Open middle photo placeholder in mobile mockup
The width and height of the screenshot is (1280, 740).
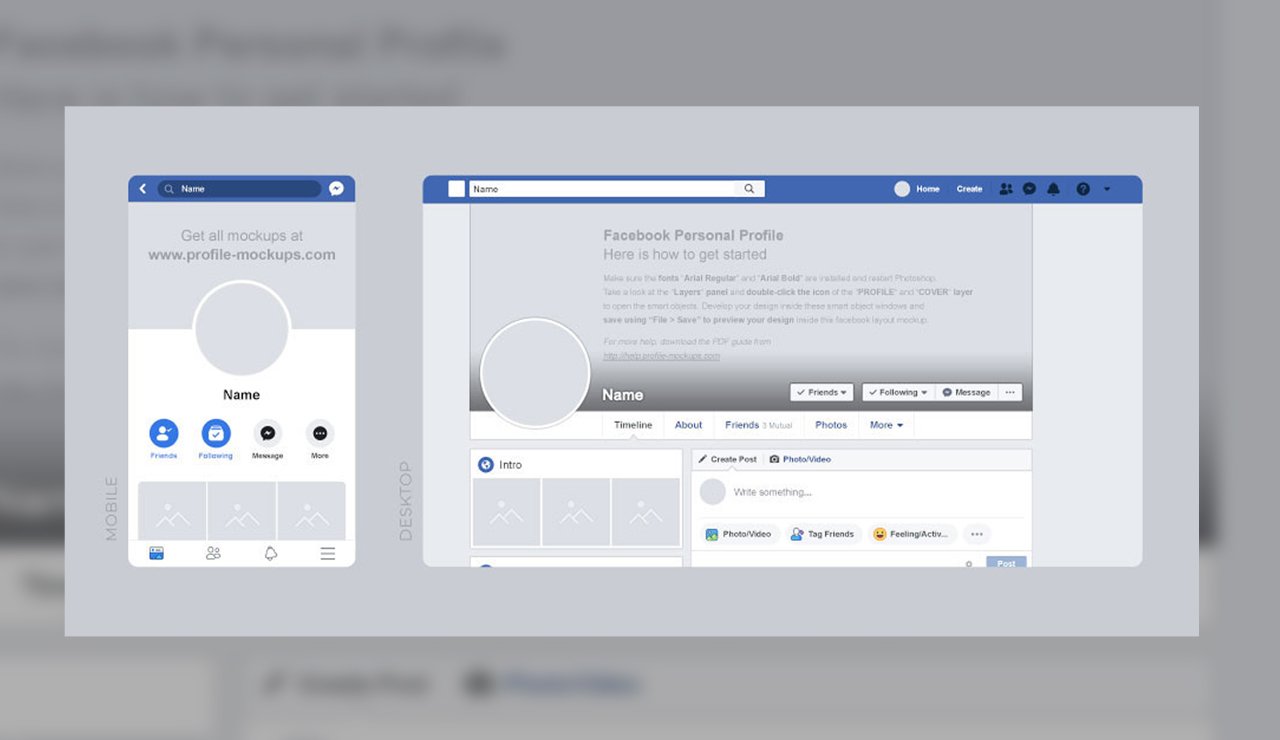(x=242, y=511)
